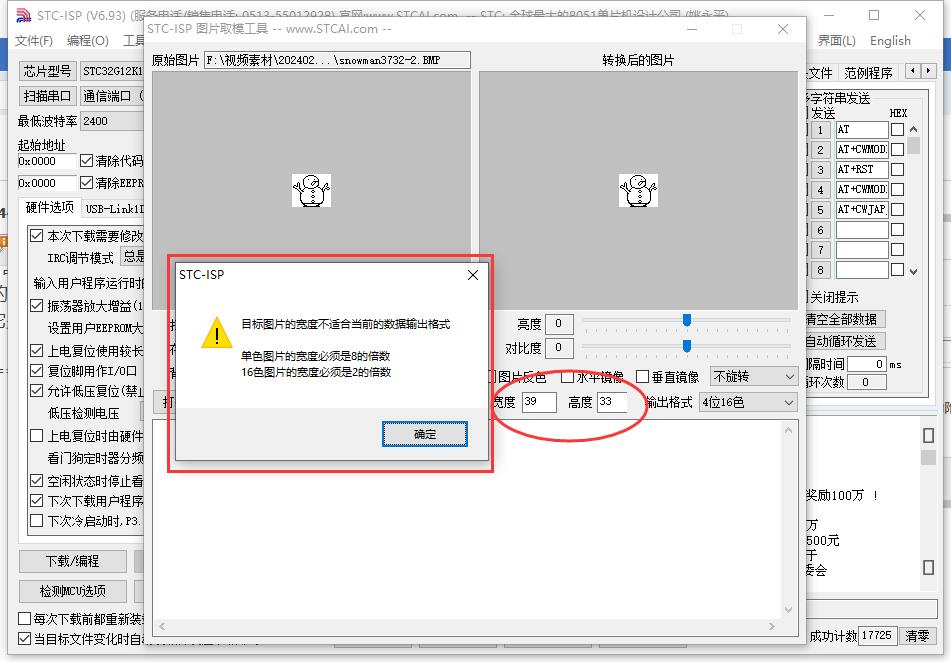Image resolution: width=951 pixels, height=662 pixels.
Task: Click the scroll up arrow of the send list
Action: pos(913,129)
